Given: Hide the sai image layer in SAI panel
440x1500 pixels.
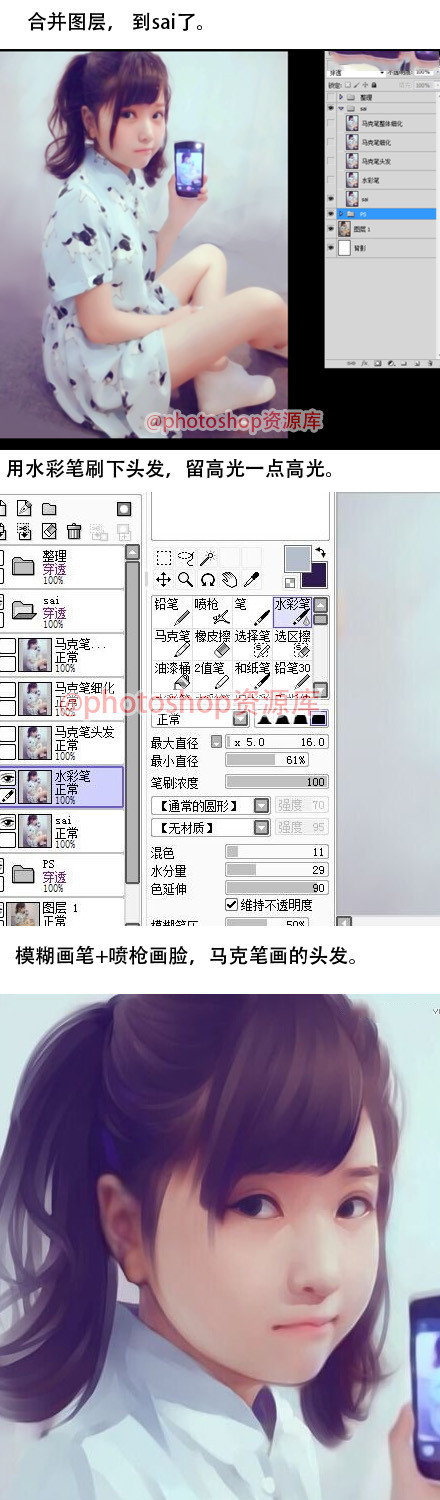Looking at the screenshot, I should pyautogui.click(x=7, y=822).
